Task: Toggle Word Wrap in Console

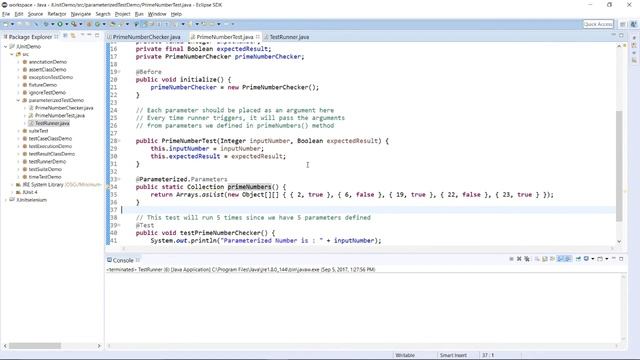Action: tap(552, 259)
